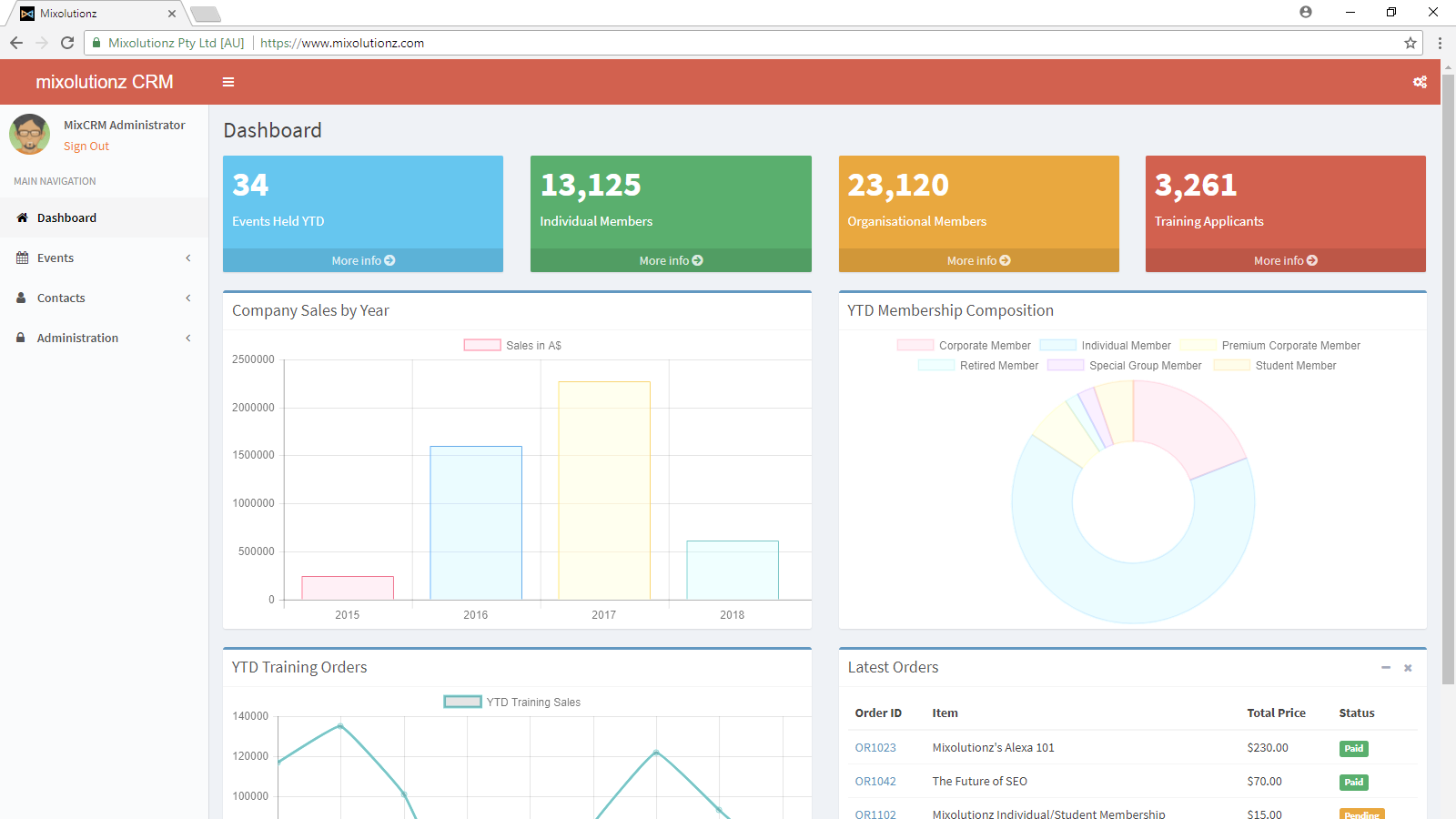
Task: Click the 2017 sales bar
Action: [604, 490]
